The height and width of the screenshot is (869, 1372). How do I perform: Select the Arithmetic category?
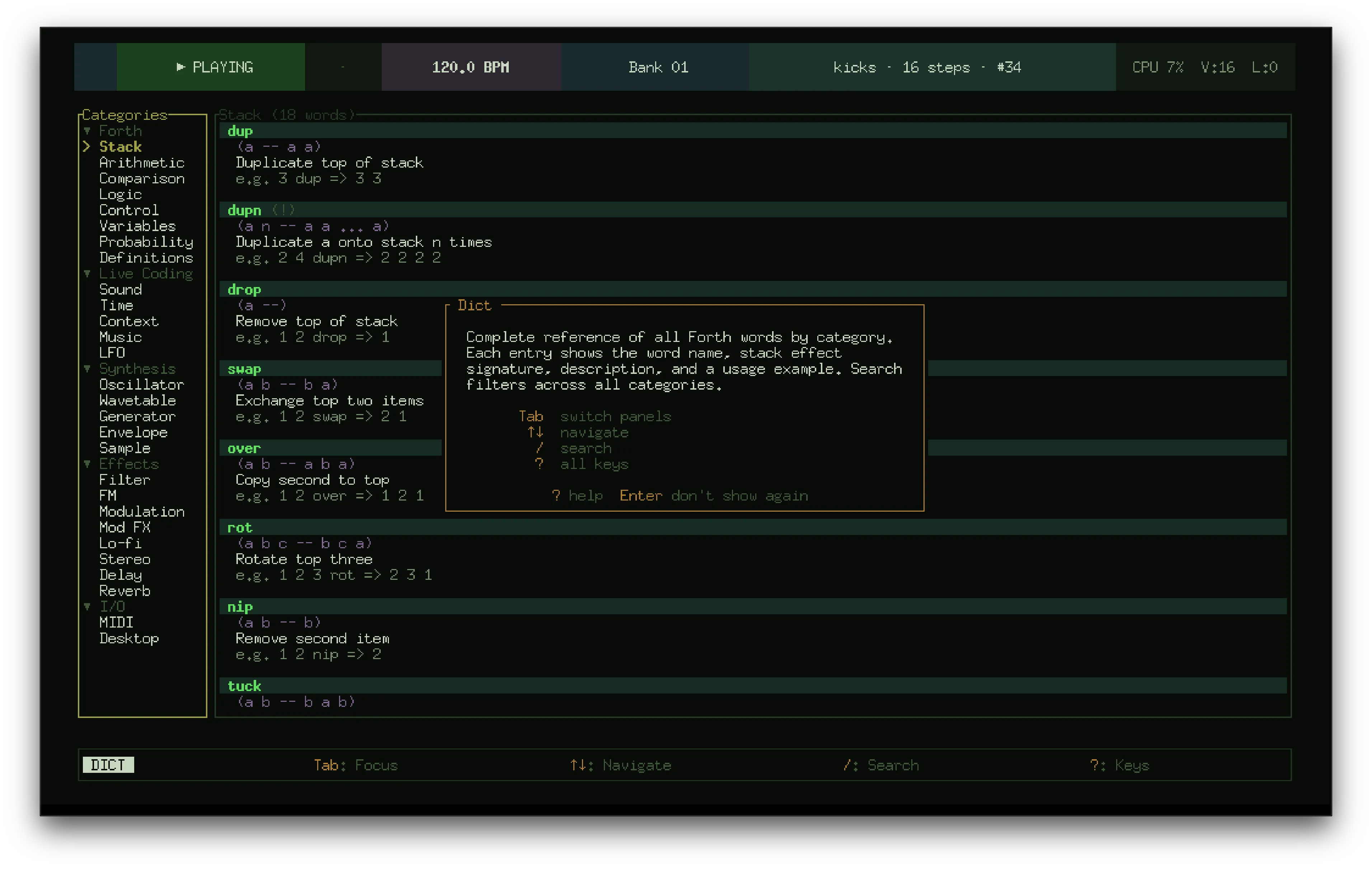(141, 163)
